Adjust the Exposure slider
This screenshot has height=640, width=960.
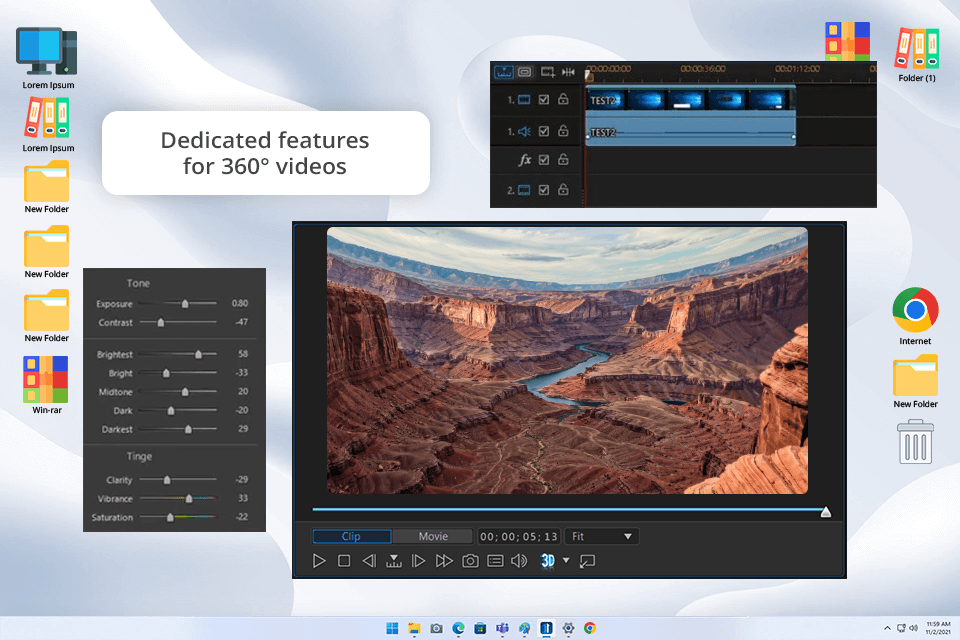click(x=185, y=303)
